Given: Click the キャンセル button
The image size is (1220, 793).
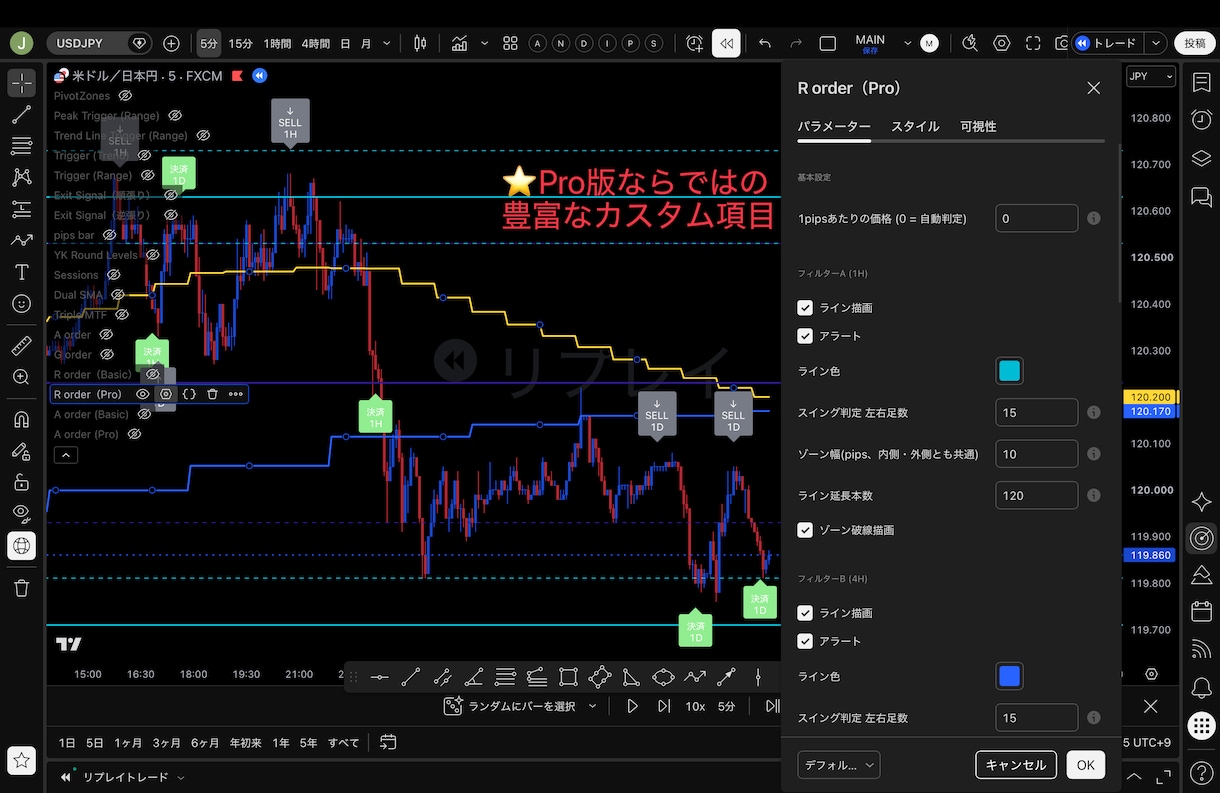Looking at the screenshot, I should pos(1016,765).
